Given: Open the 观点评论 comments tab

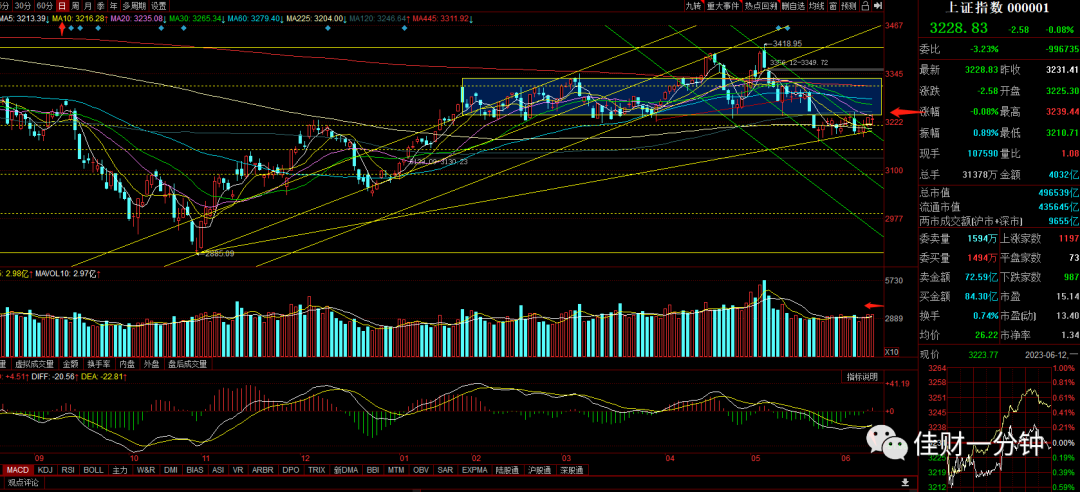Looking at the screenshot, I should 23,482.
